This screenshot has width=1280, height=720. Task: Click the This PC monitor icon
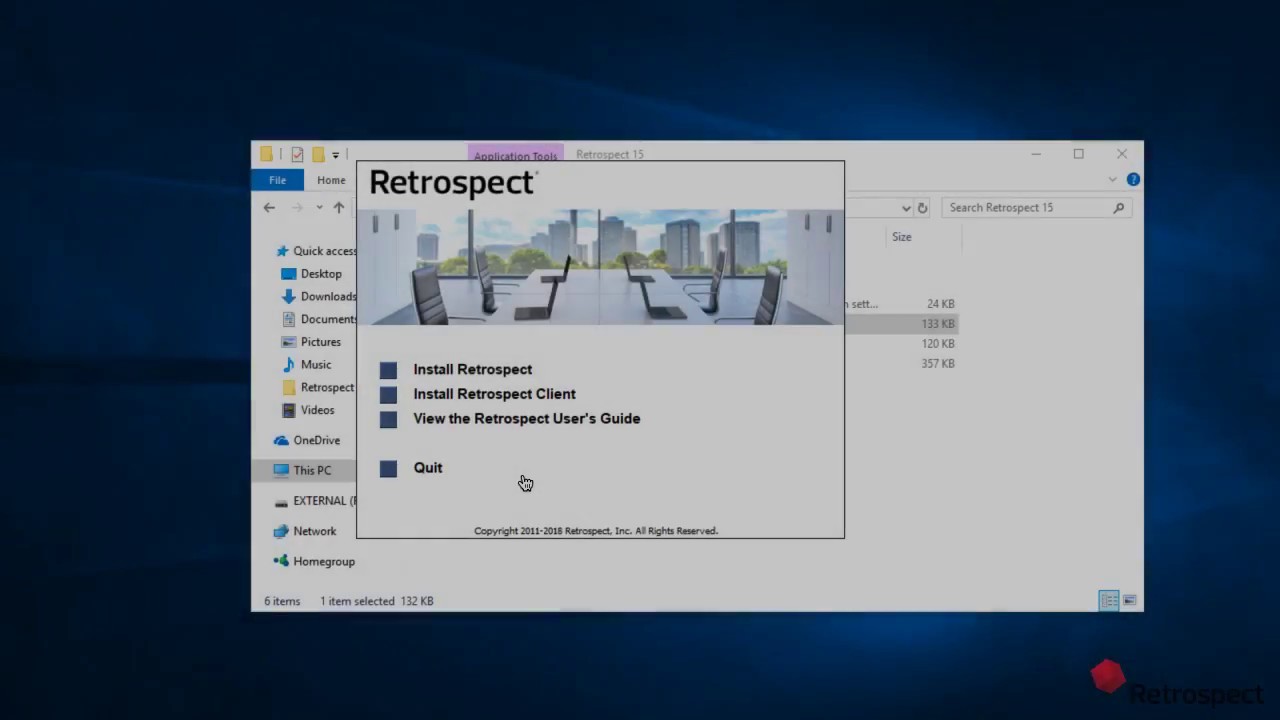(281, 470)
